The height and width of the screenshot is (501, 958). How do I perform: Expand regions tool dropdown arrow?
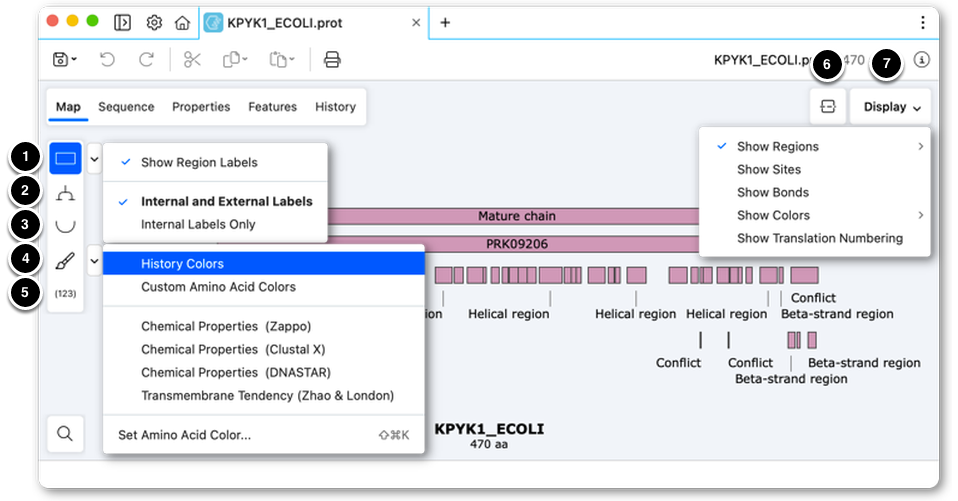click(x=94, y=159)
